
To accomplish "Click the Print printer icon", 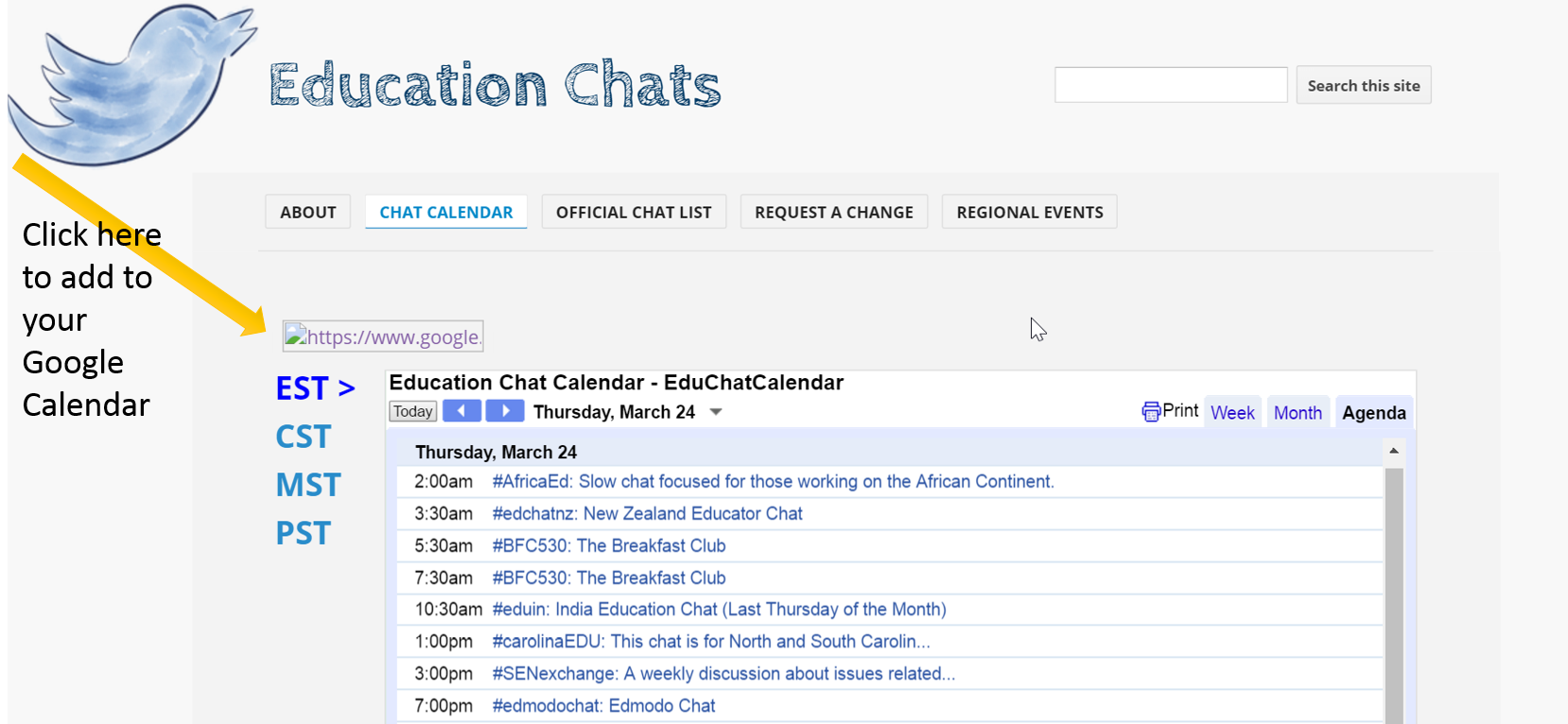I will (x=1150, y=411).
